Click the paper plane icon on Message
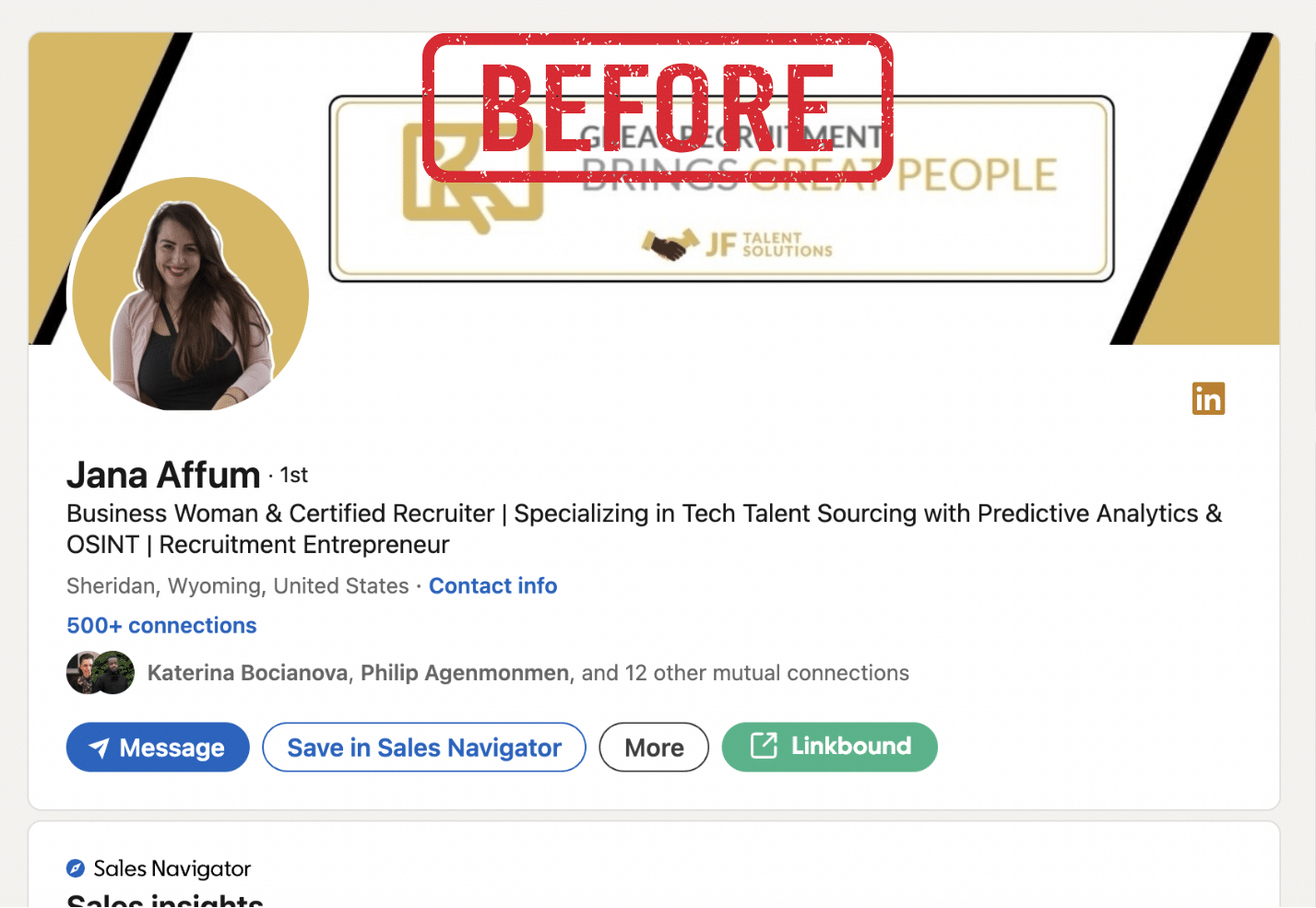The image size is (1316, 908). click(99, 748)
